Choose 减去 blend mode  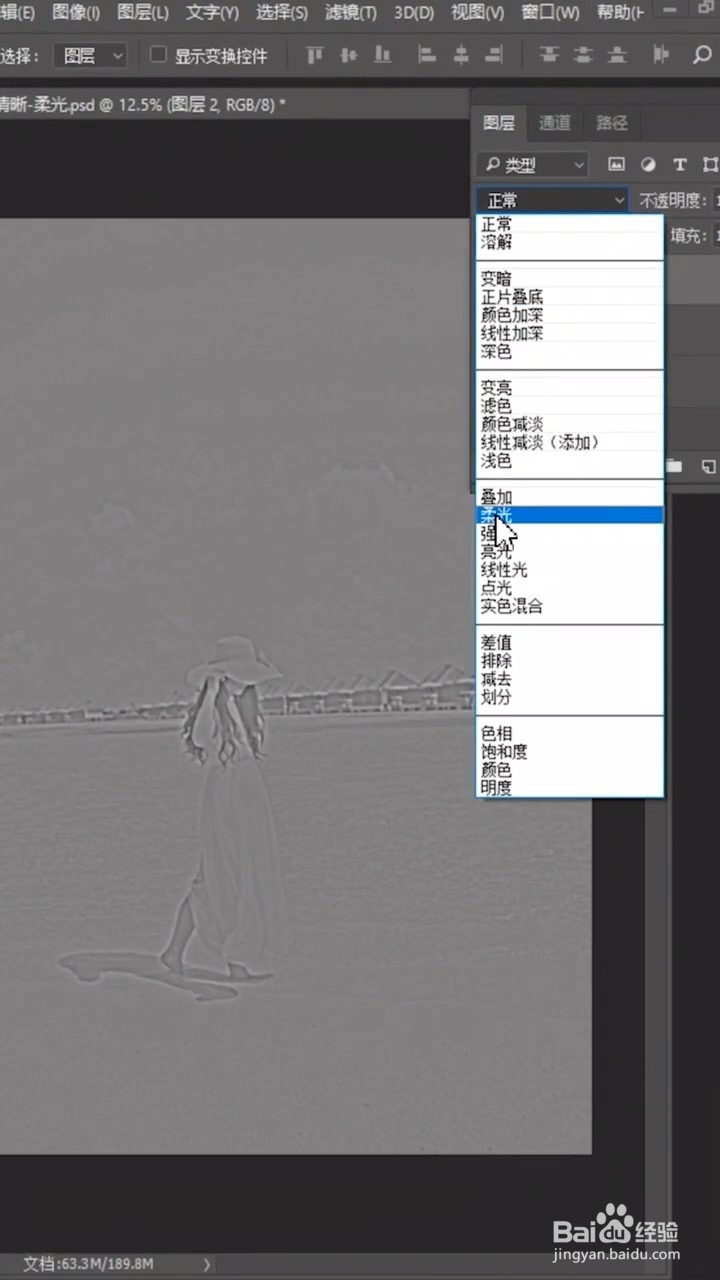pyautogui.click(x=568, y=679)
